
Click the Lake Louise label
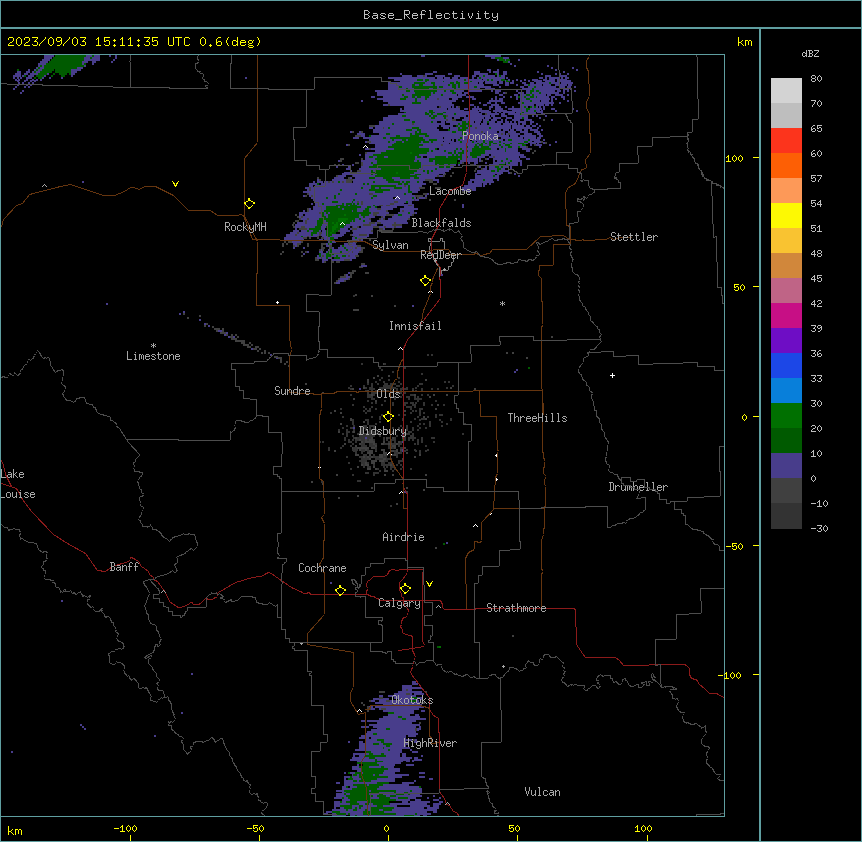pos(18,484)
